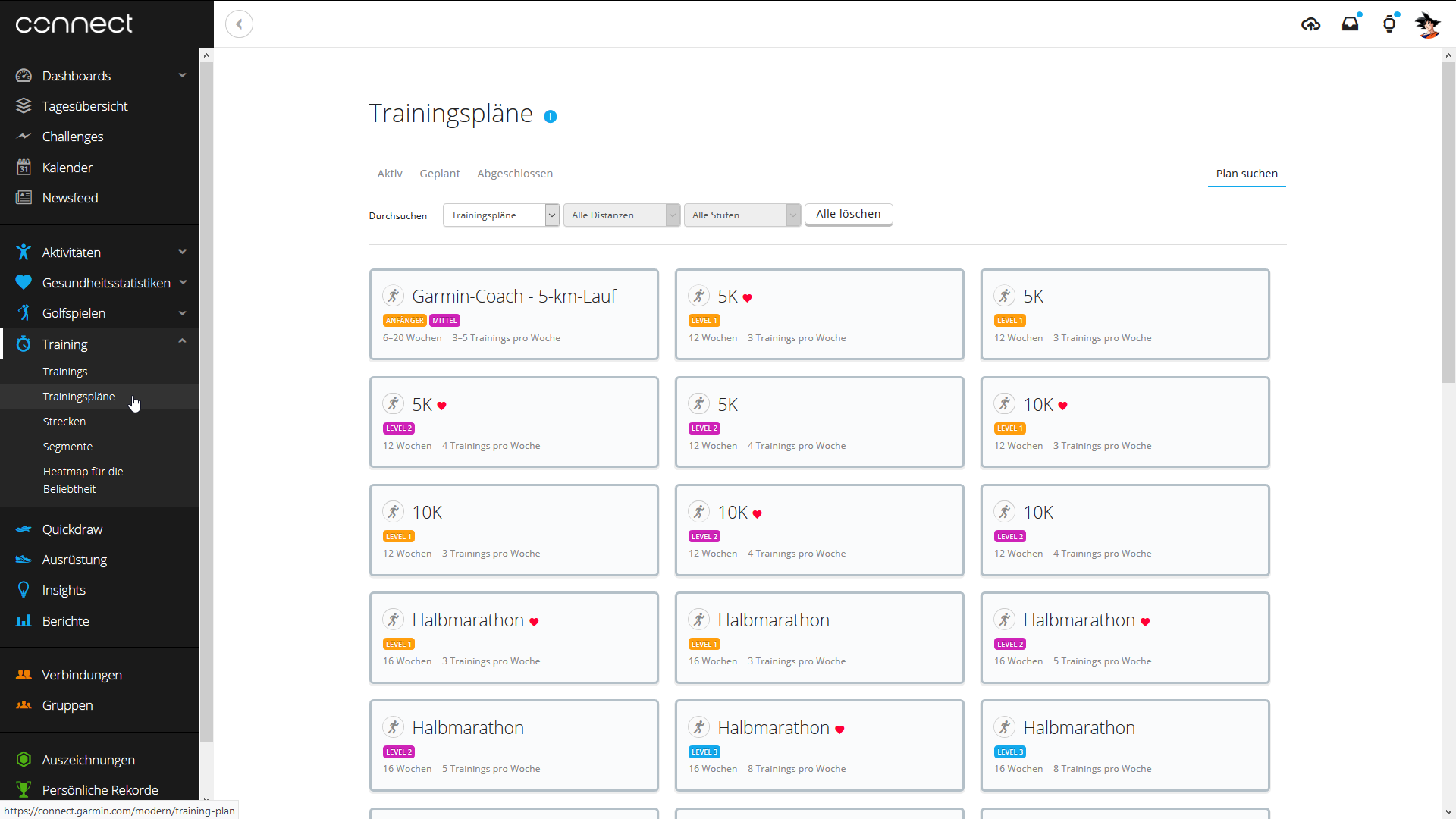Click sidebar scrollbar up arrow
The image size is (1456, 819).
pos(206,55)
